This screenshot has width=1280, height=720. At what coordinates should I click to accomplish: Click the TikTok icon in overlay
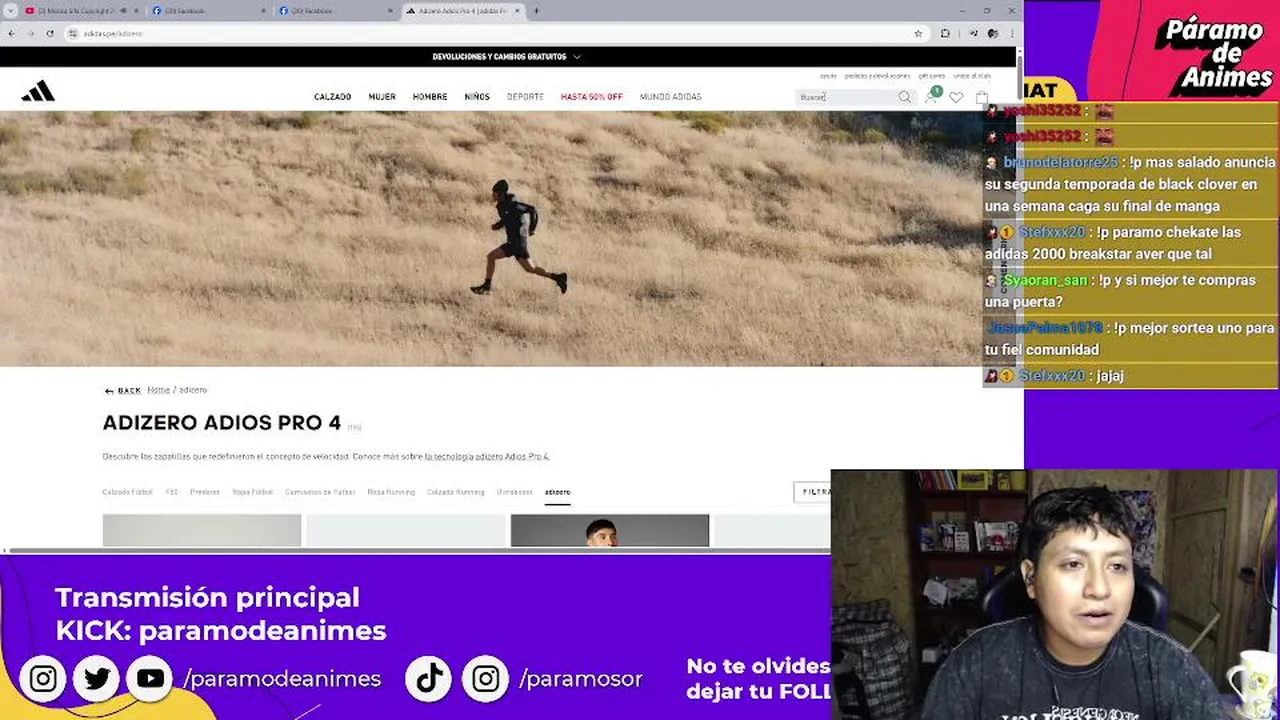430,679
